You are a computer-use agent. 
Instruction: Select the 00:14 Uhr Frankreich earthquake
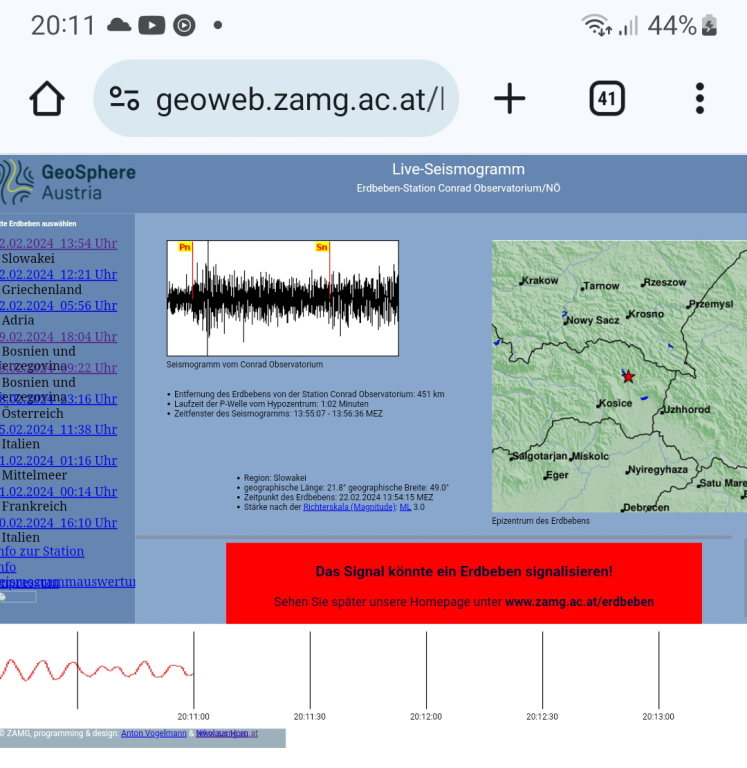59,491
